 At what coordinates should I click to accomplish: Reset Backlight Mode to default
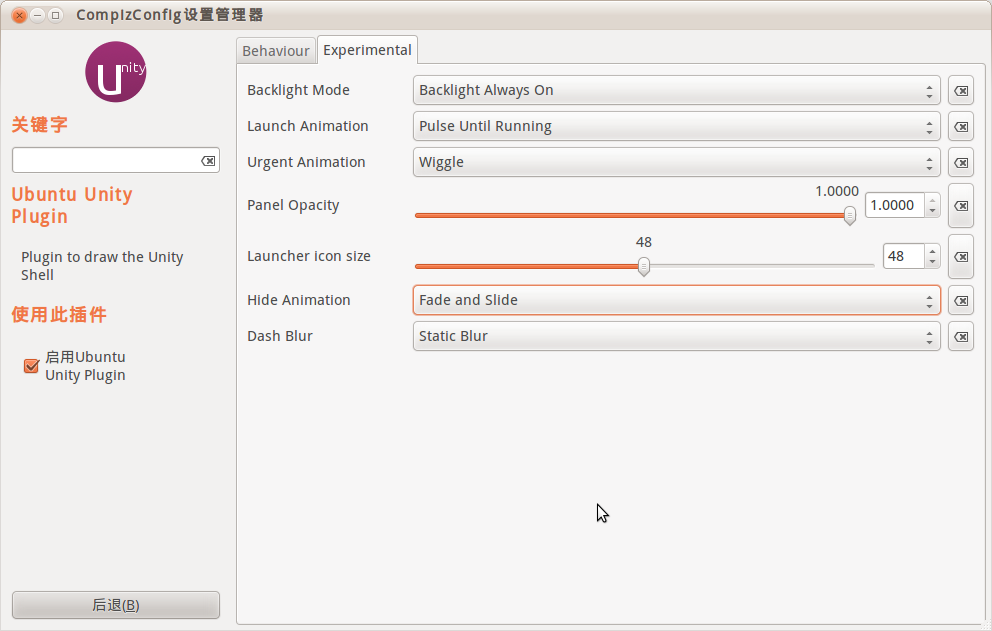pyautogui.click(x=960, y=91)
